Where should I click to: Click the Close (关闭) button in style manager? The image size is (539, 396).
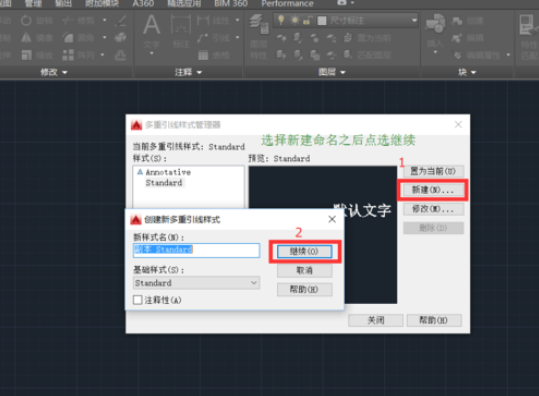click(x=376, y=320)
